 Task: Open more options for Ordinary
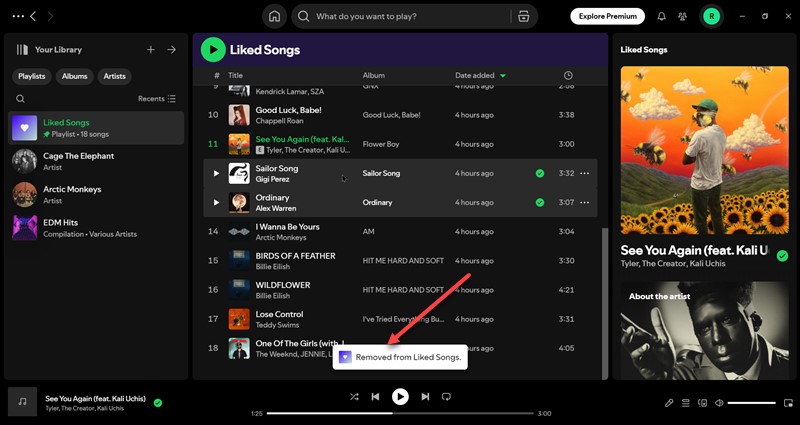[x=585, y=203]
